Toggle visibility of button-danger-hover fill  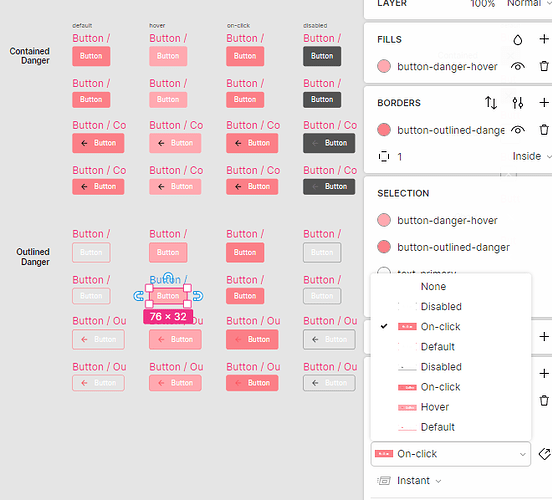click(518, 66)
